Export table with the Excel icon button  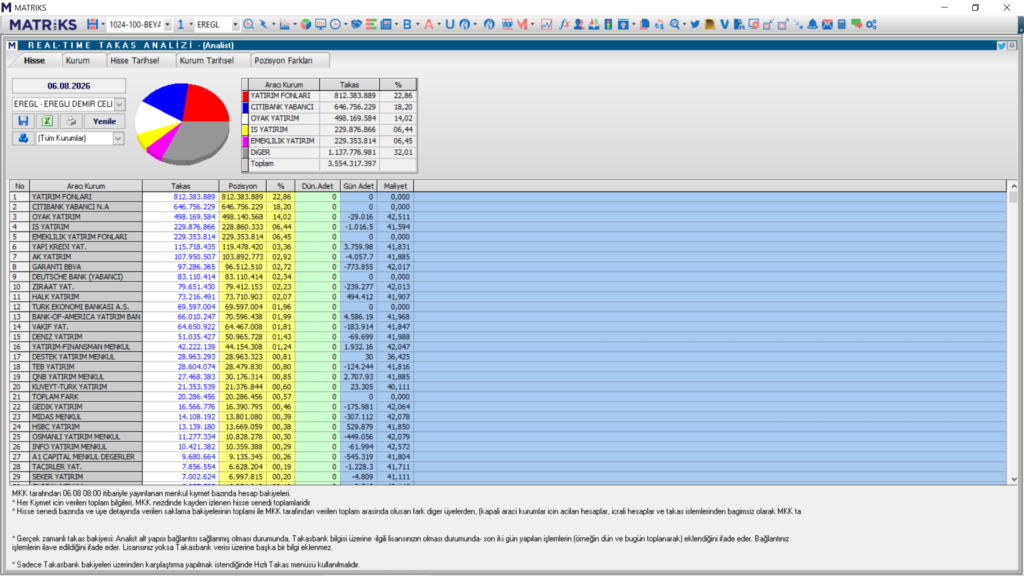point(47,121)
